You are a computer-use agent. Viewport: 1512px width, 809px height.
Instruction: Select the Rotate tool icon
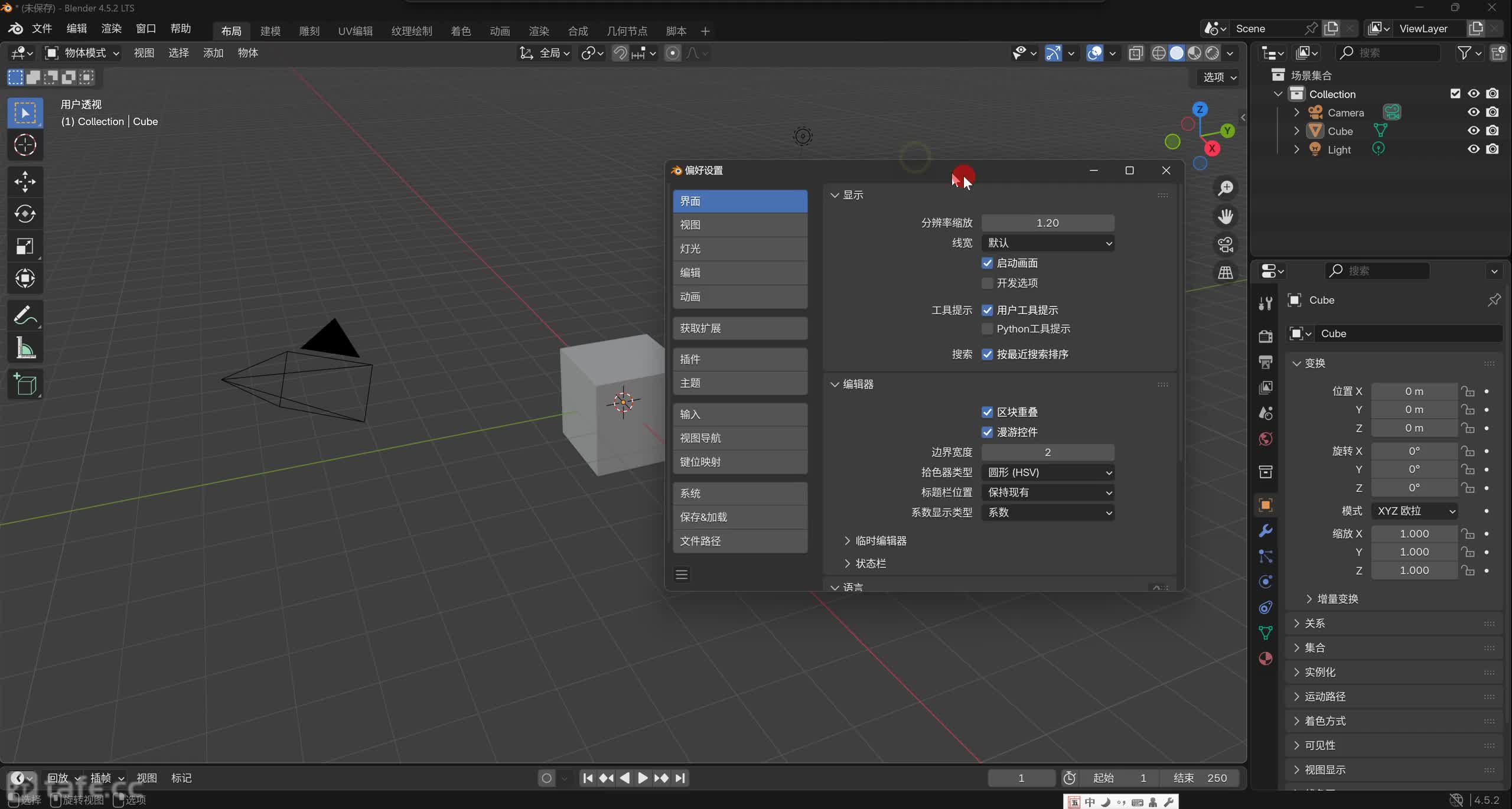pos(25,214)
